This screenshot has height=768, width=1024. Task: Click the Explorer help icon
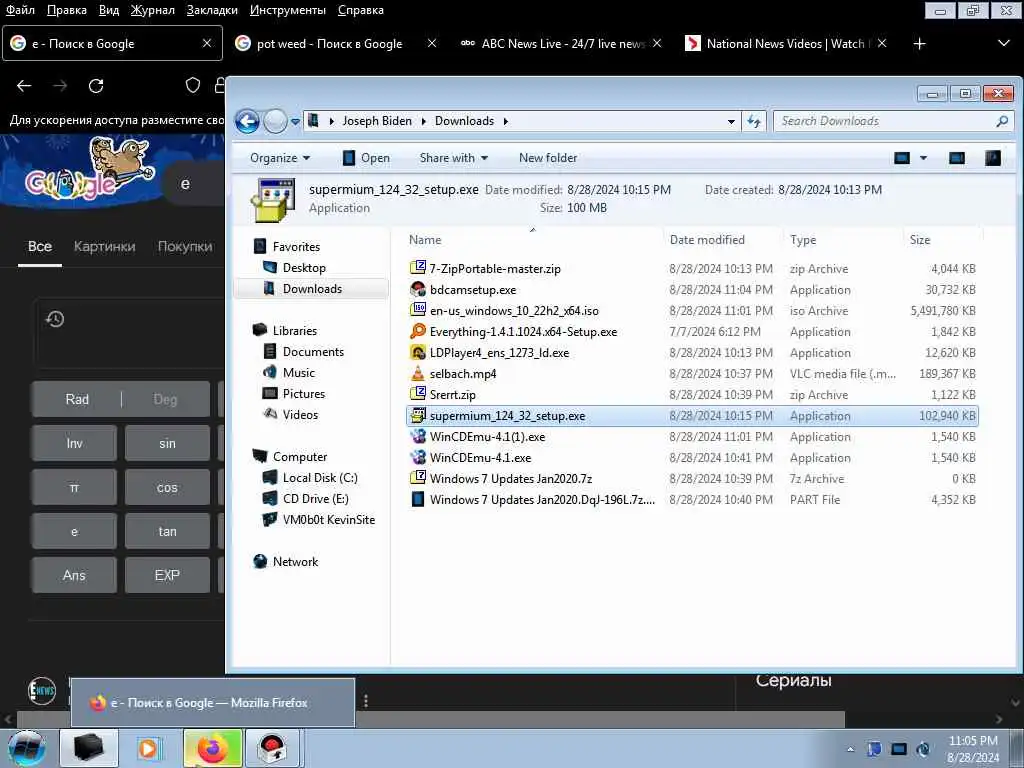(x=993, y=158)
